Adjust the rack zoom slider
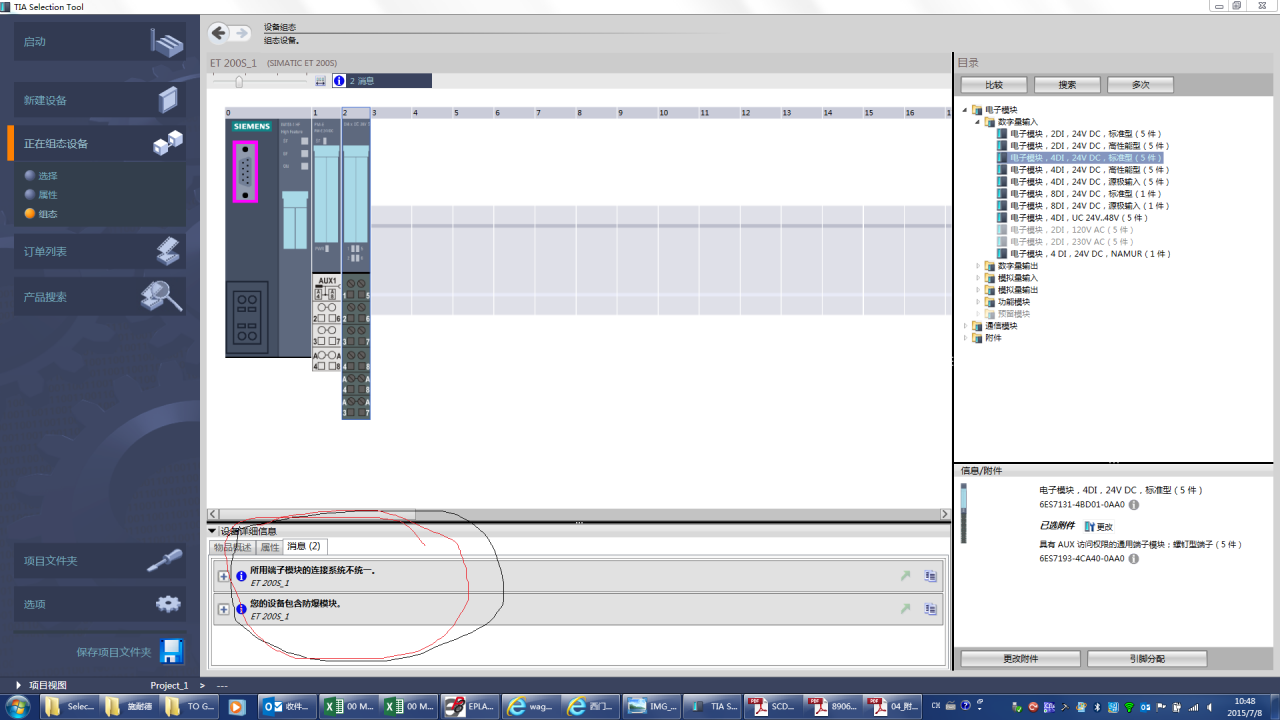1280x720 pixels. (239, 82)
